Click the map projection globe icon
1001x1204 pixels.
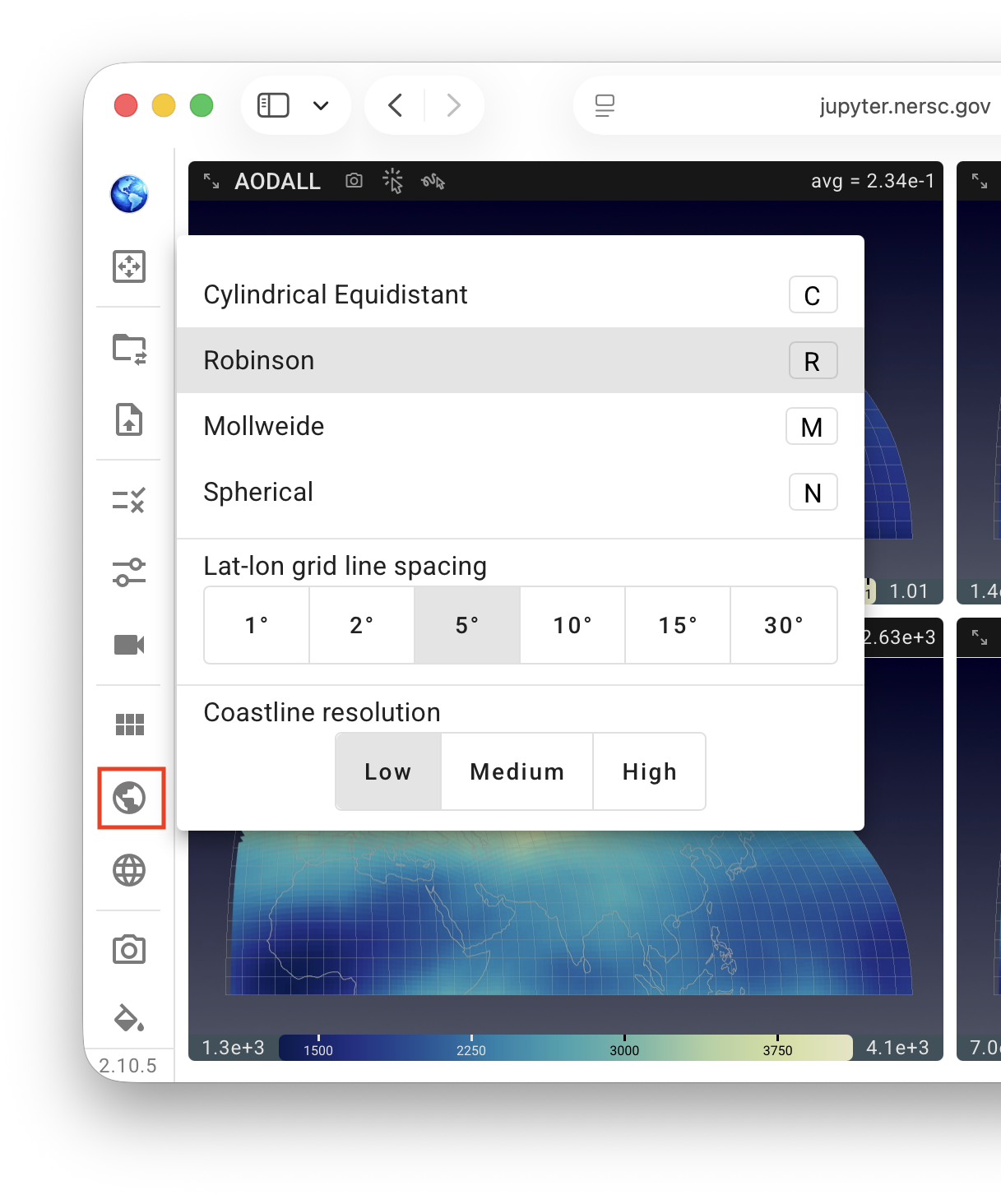click(130, 798)
